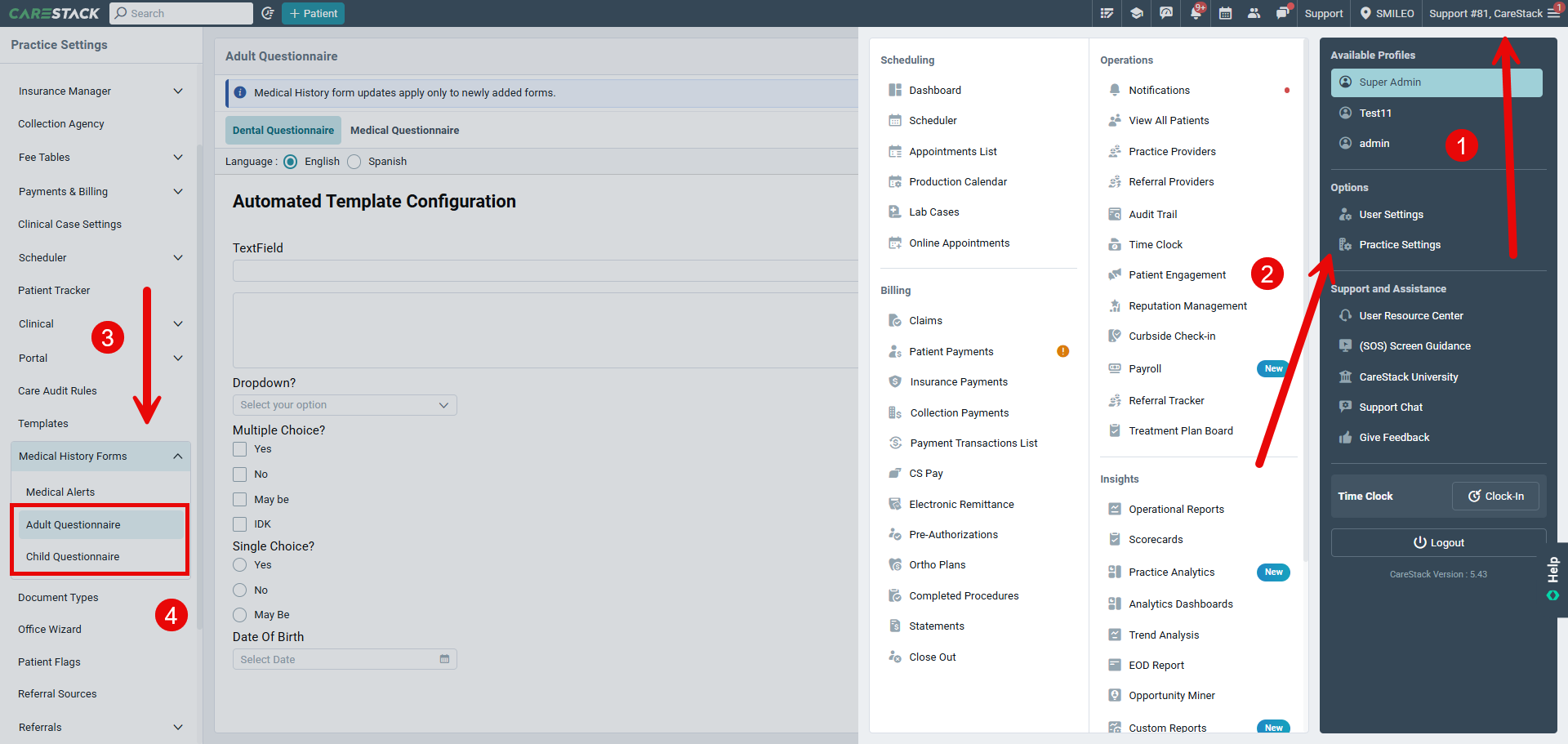Viewport: 1568px width, 744px height.
Task: Click the recent history icon next to search
Action: pos(268,13)
